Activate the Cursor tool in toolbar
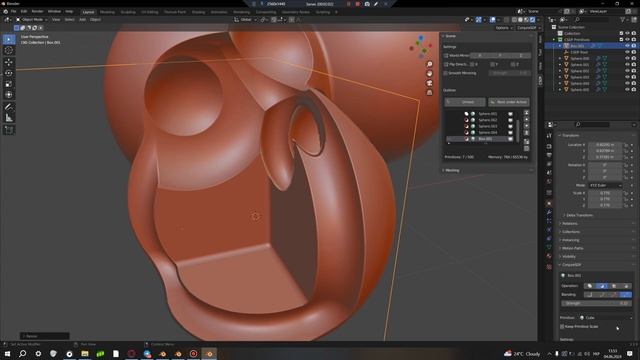This screenshot has width=640, height=360. click(x=9, y=51)
